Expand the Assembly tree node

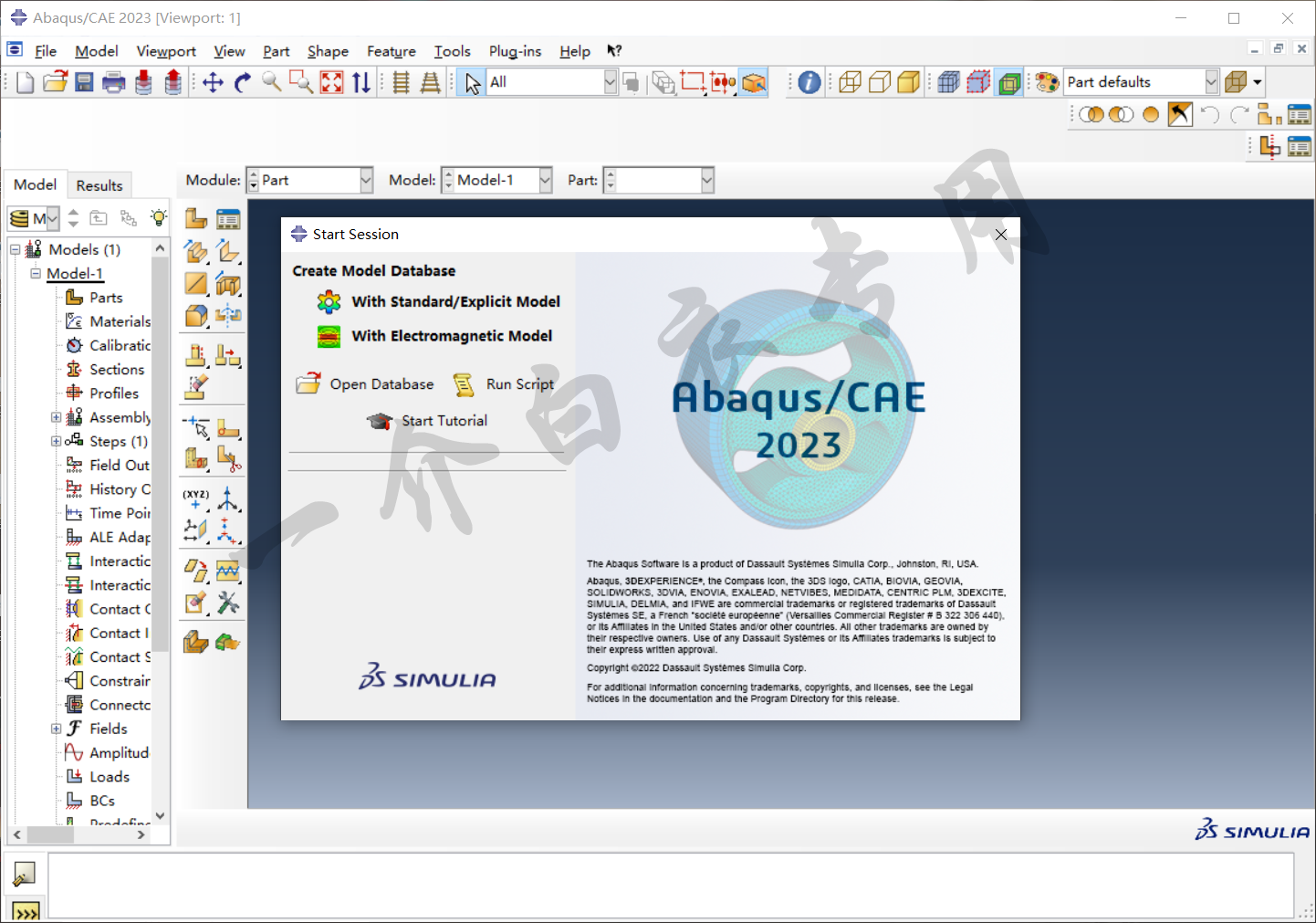56,417
